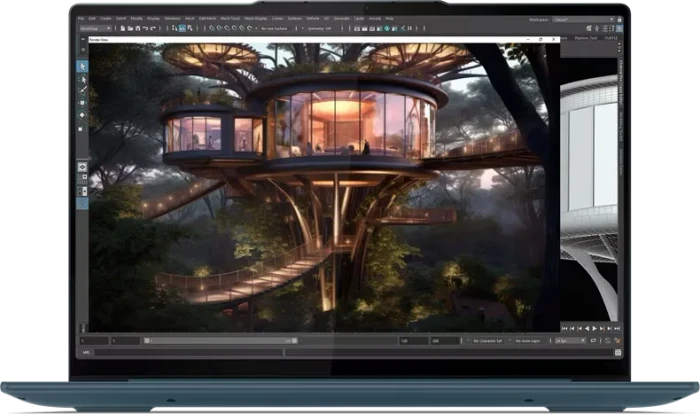Click the IPR render icon
The height and width of the screenshot is (414, 700).
point(372,29)
